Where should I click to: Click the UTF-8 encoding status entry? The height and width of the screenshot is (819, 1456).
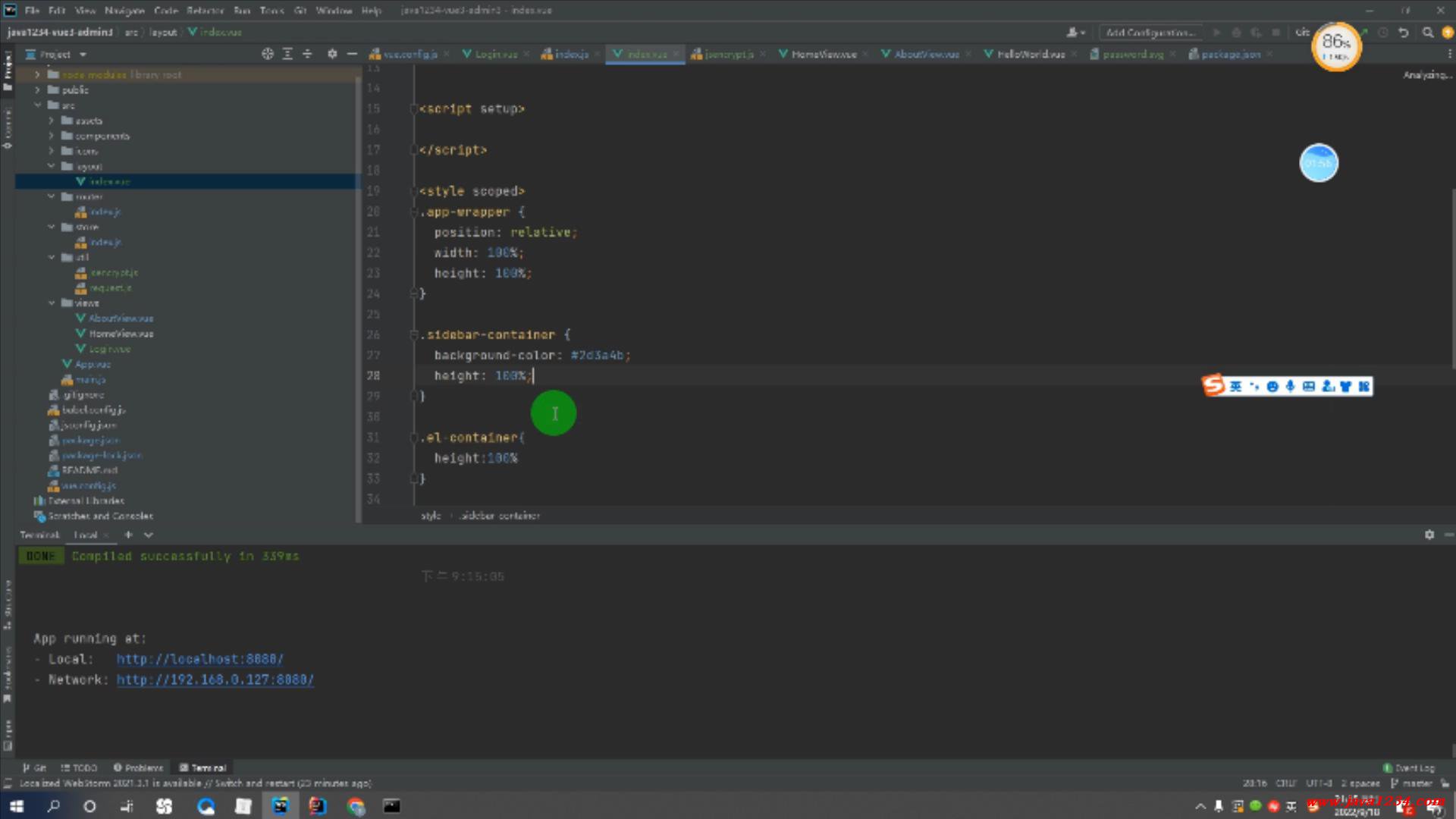coord(1319,783)
